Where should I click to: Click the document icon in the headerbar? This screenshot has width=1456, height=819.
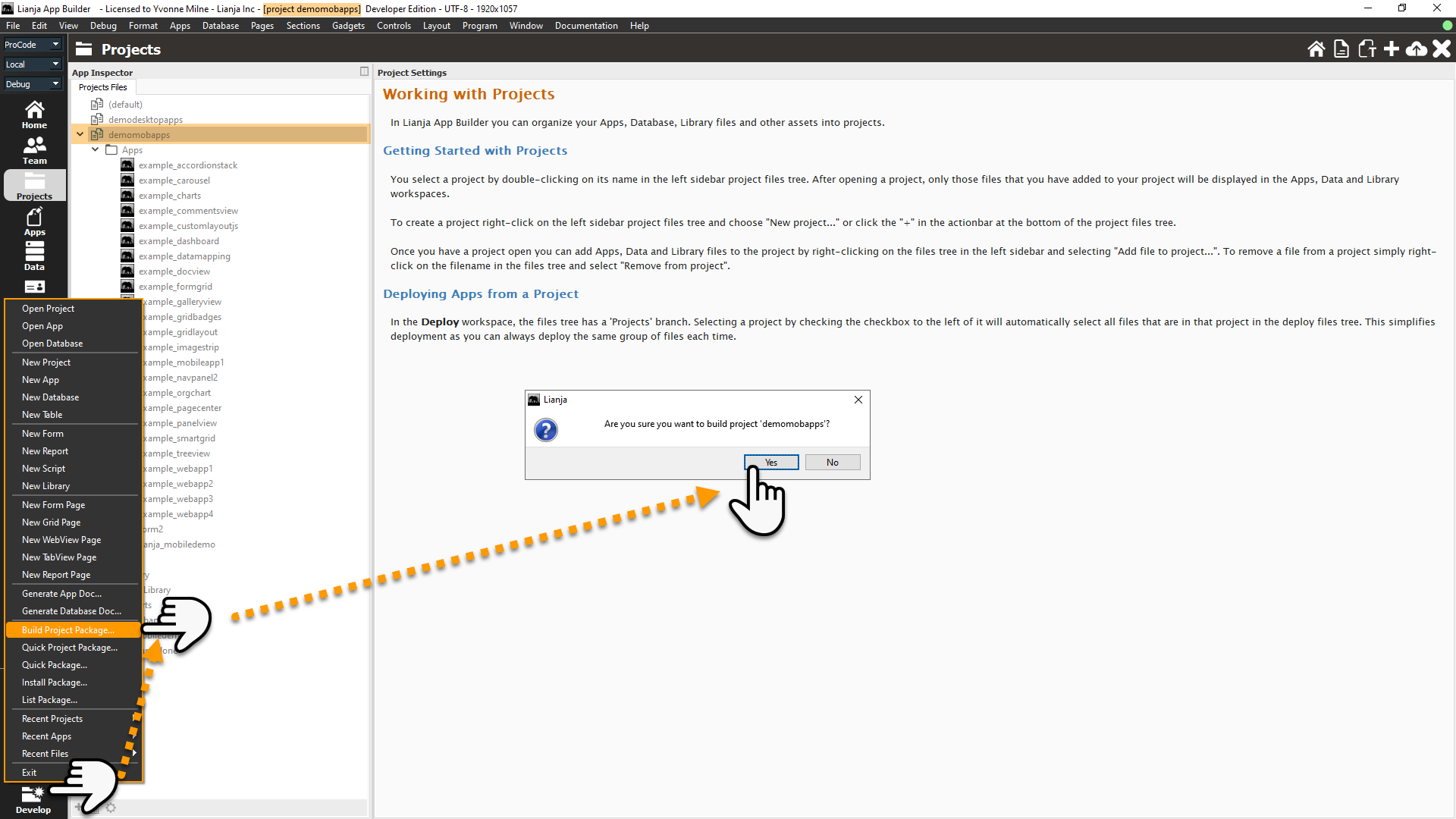coord(1341,49)
